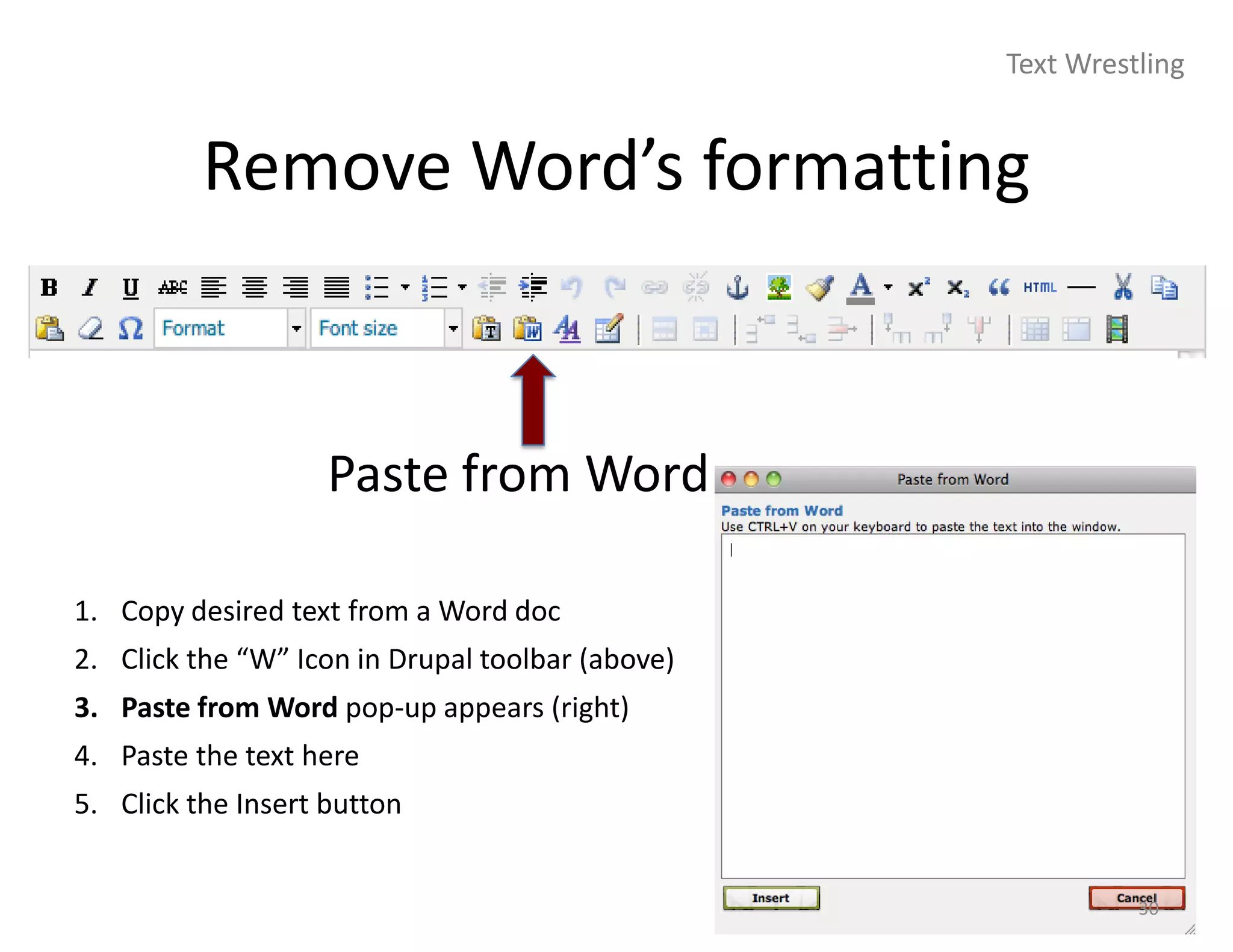The height and width of the screenshot is (952, 1233).
Task: Insert a new table
Action: tap(1035, 329)
